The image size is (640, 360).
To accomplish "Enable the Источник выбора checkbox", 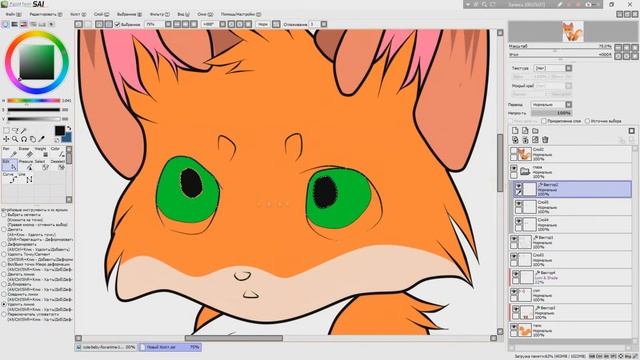I will click(587, 121).
